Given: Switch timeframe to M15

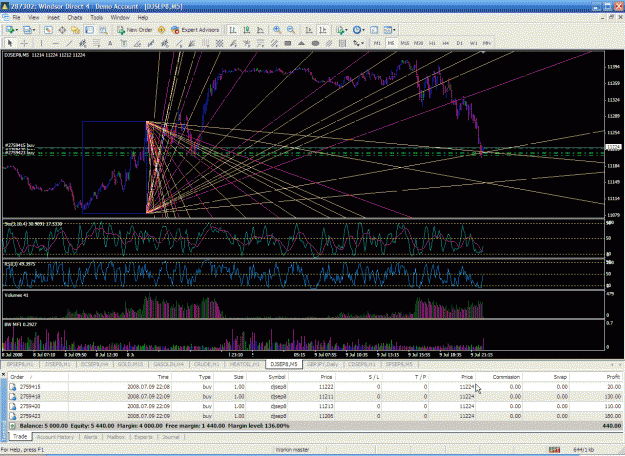Looking at the screenshot, I should point(405,43).
